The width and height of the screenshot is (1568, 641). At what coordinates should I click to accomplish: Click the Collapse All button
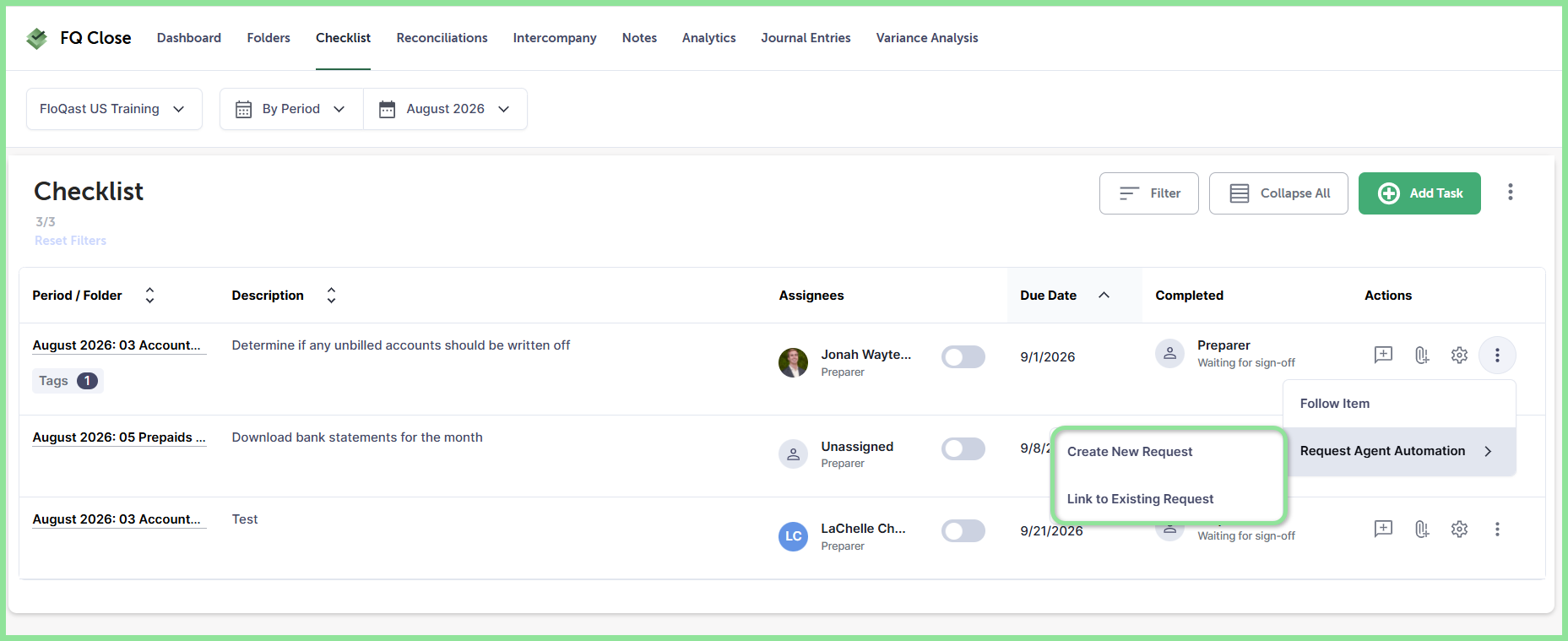click(x=1278, y=193)
